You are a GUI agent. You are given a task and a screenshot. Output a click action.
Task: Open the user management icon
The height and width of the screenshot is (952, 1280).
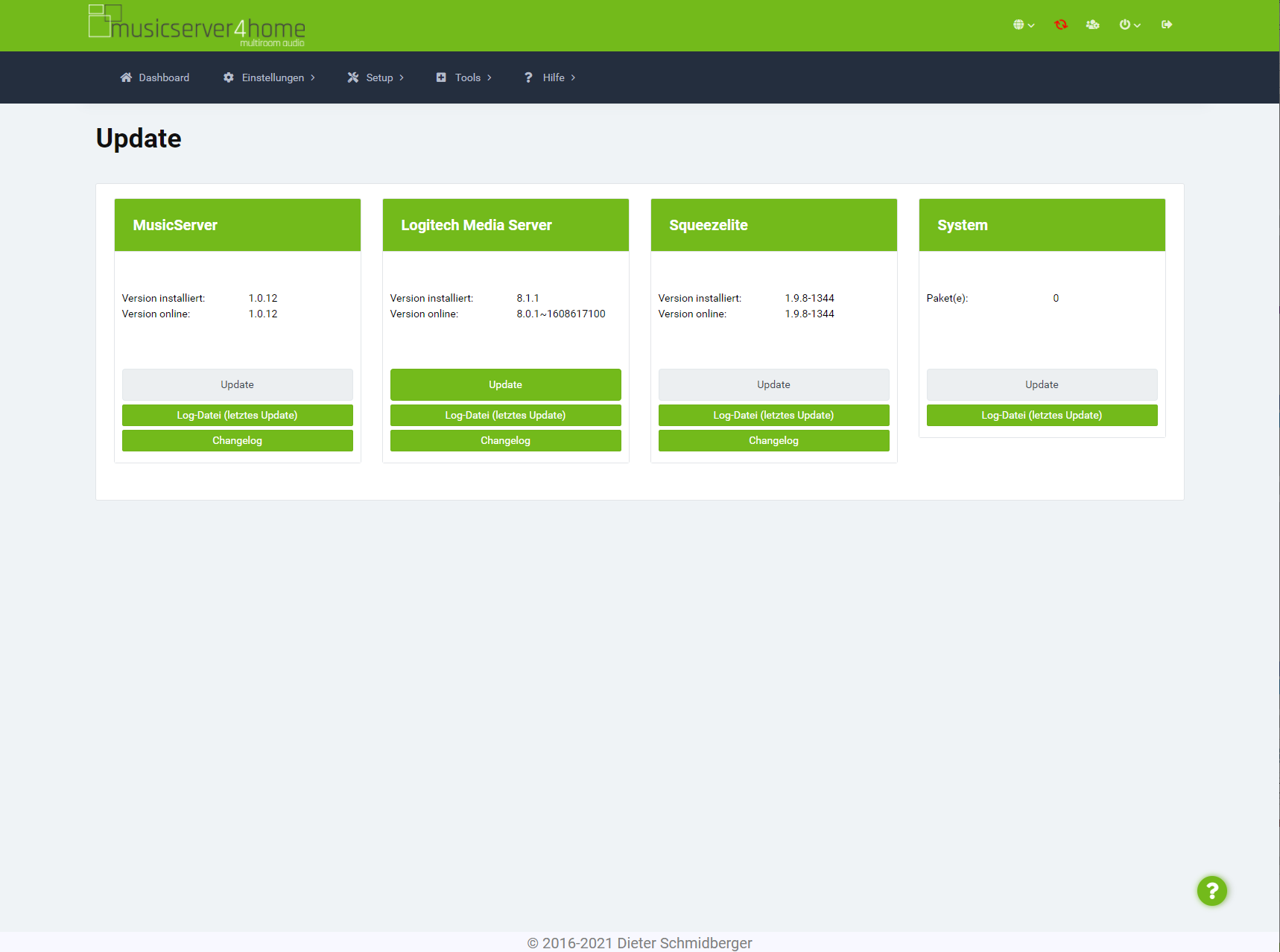point(1092,25)
